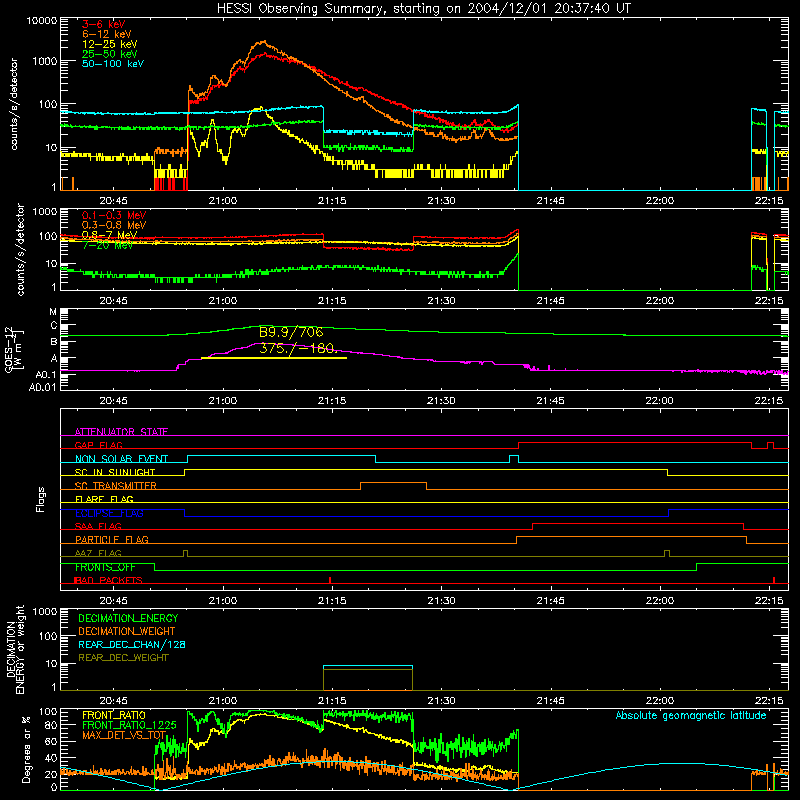This screenshot has width=800, height=800.
Task: Click the NON_SOLAR_EVENT flag label
Action: (121, 459)
